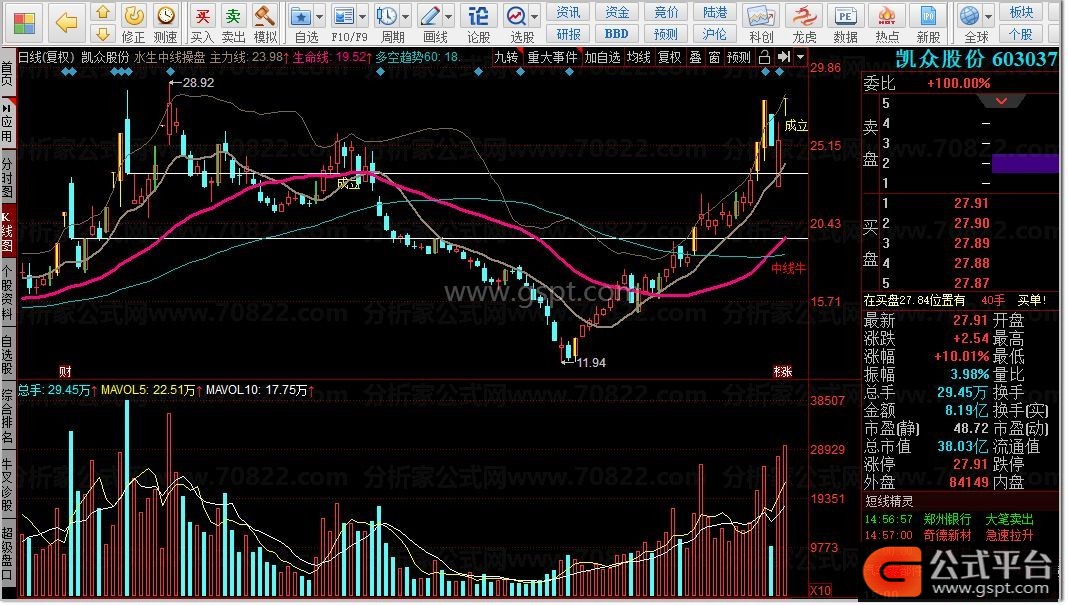Click the 个股 individual stock button
This screenshot has width=1068, height=605.
click(1021, 33)
